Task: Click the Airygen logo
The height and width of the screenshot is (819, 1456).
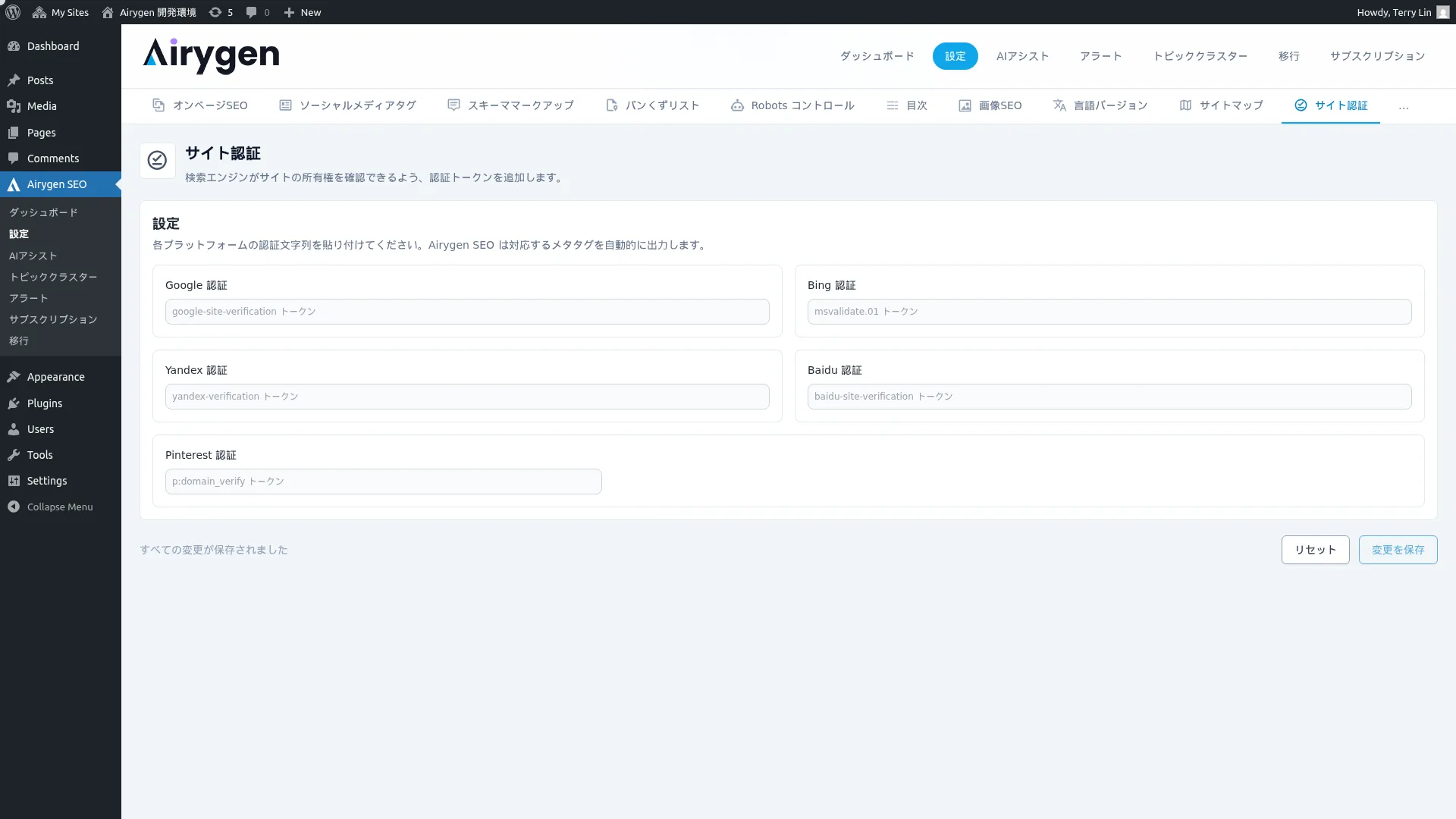Action: (x=211, y=55)
